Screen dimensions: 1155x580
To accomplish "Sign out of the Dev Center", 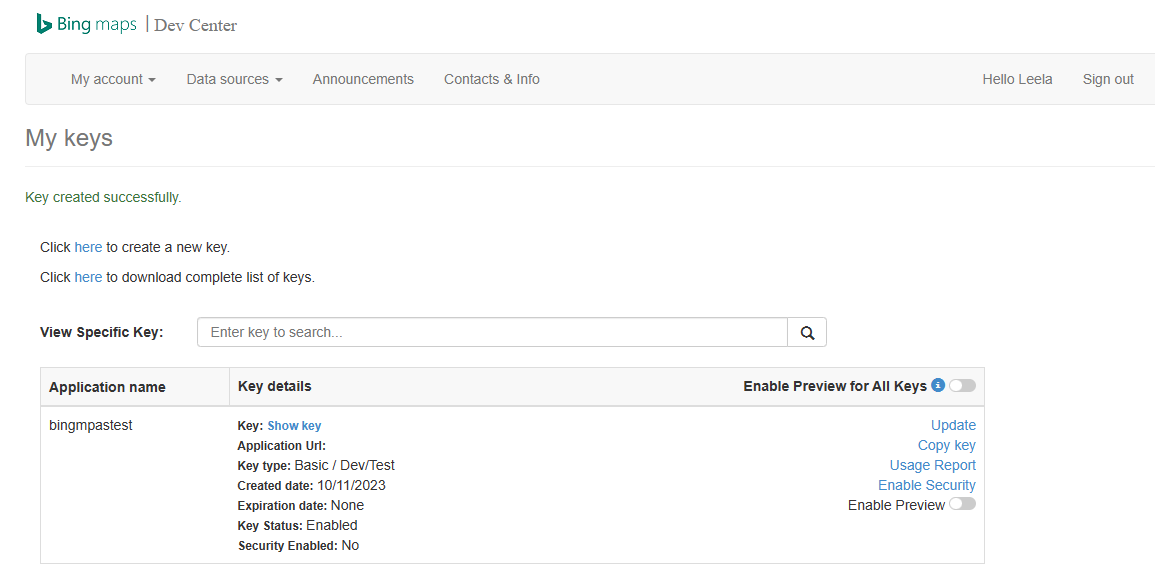I will [1108, 79].
